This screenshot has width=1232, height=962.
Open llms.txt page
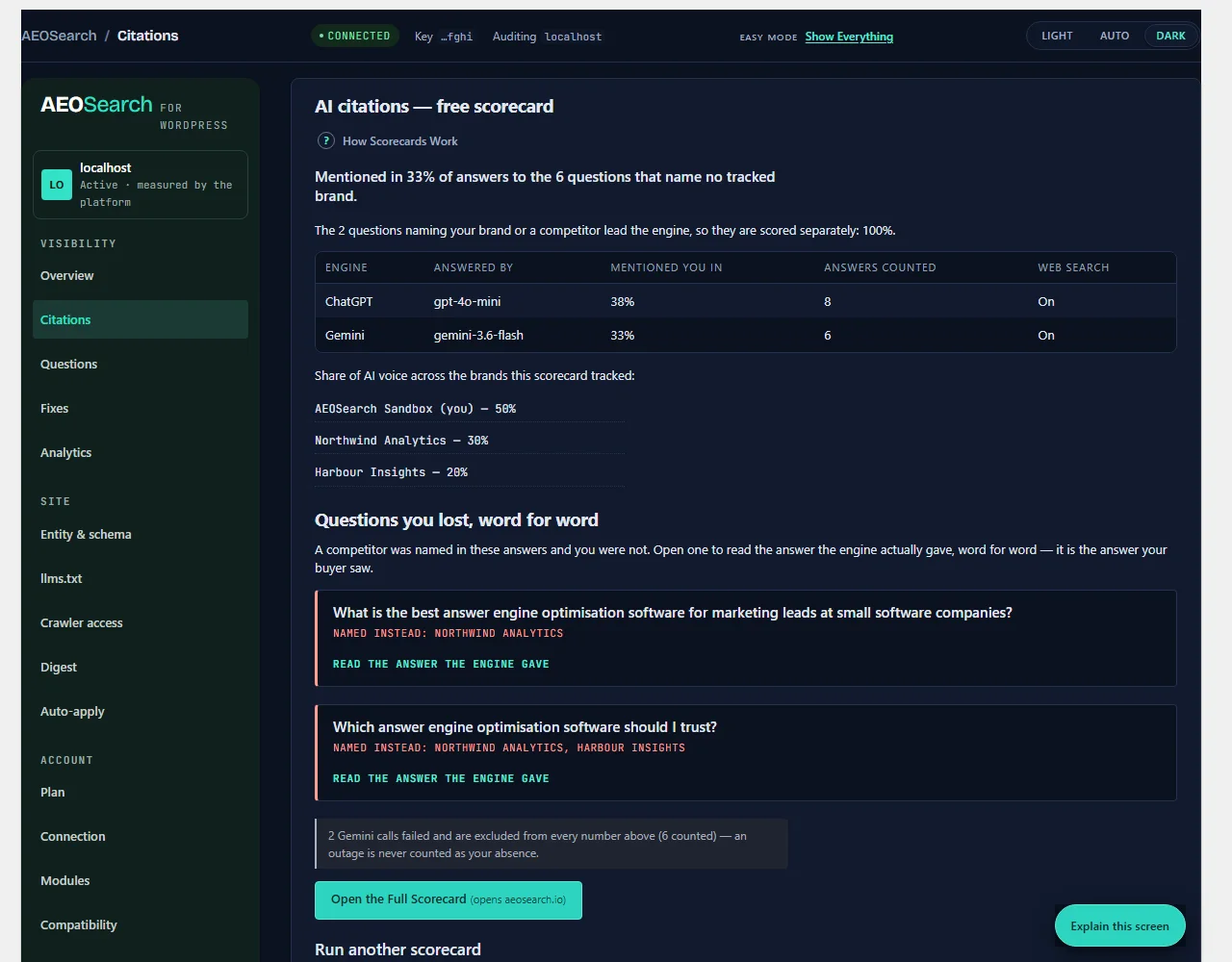(x=141, y=578)
